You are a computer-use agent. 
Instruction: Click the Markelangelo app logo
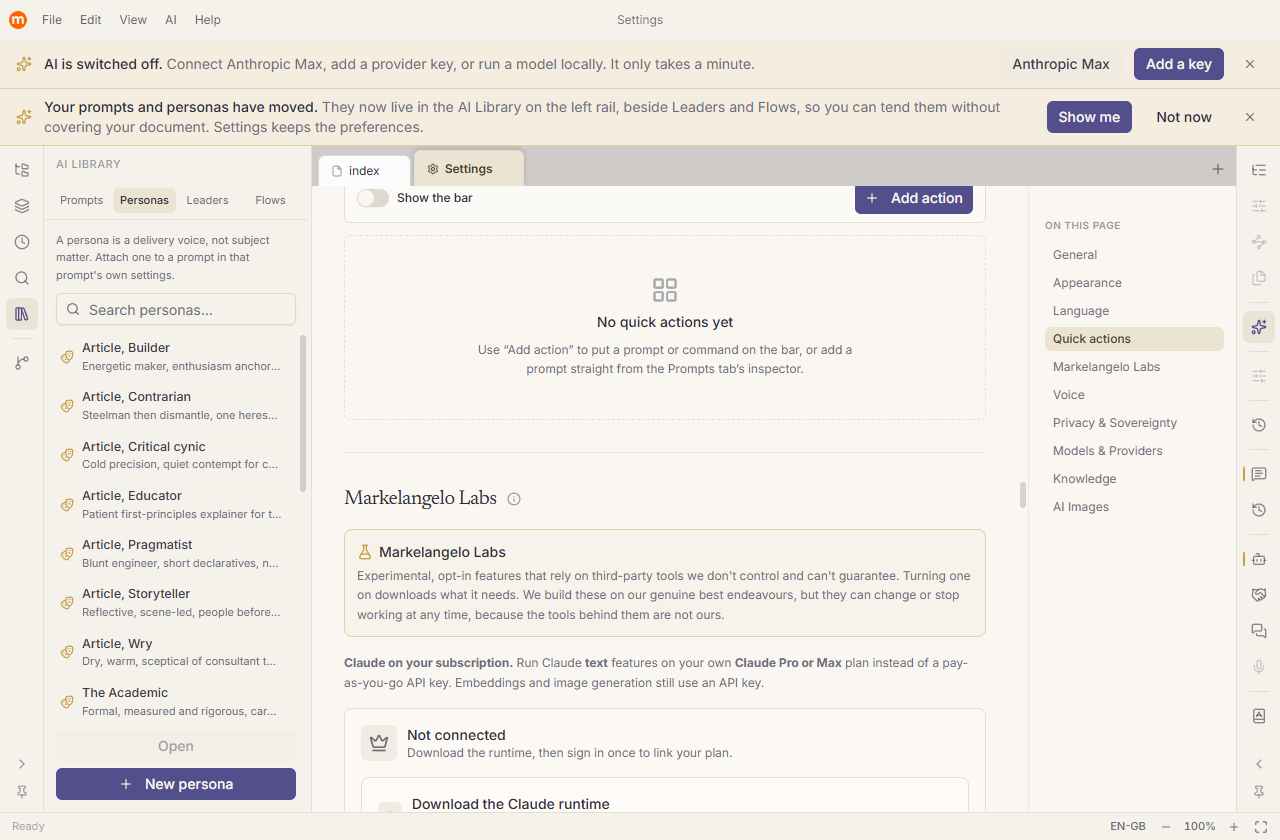[18, 19]
